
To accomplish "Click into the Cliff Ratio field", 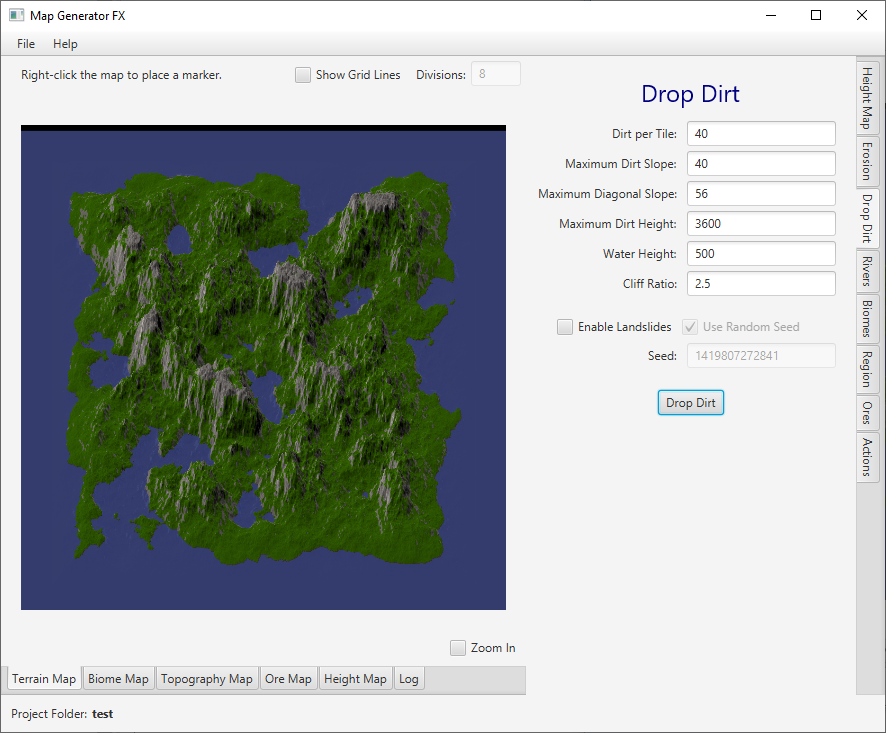I will (x=760, y=284).
